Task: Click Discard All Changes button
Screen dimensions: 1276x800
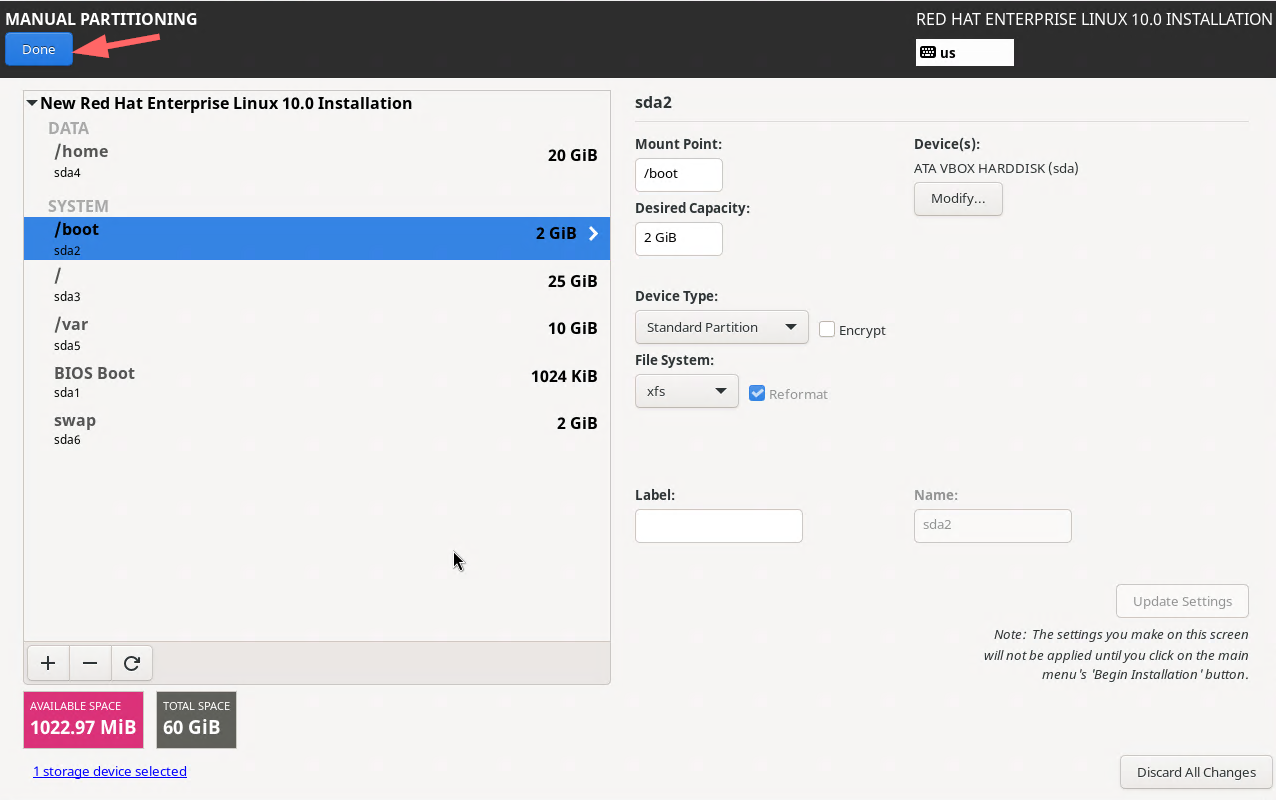Action: click(x=1195, y=772)
